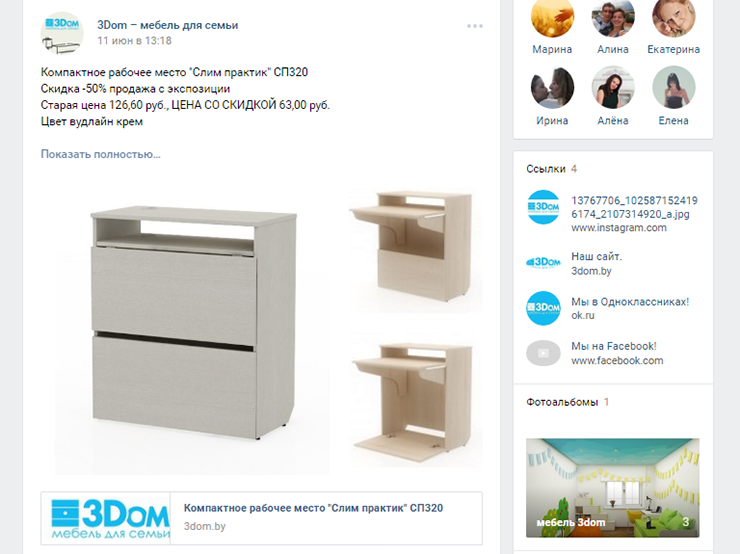Viewport: 740px width, 554px height.
Task: Open Екатерина's profile avatar
Action: [x=673, y=17]
